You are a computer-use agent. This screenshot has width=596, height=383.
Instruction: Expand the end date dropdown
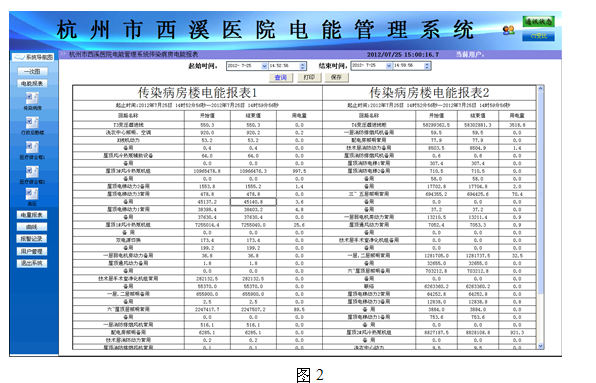(x=388, y=66)
